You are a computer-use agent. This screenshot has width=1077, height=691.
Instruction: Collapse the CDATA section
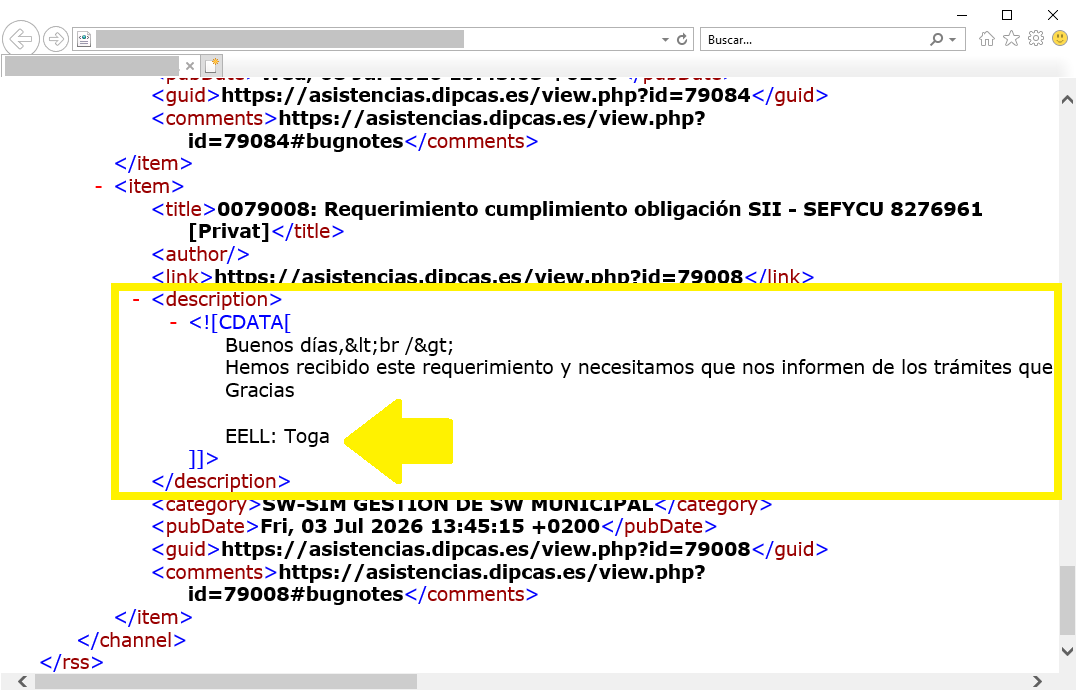tap(173, 322)
